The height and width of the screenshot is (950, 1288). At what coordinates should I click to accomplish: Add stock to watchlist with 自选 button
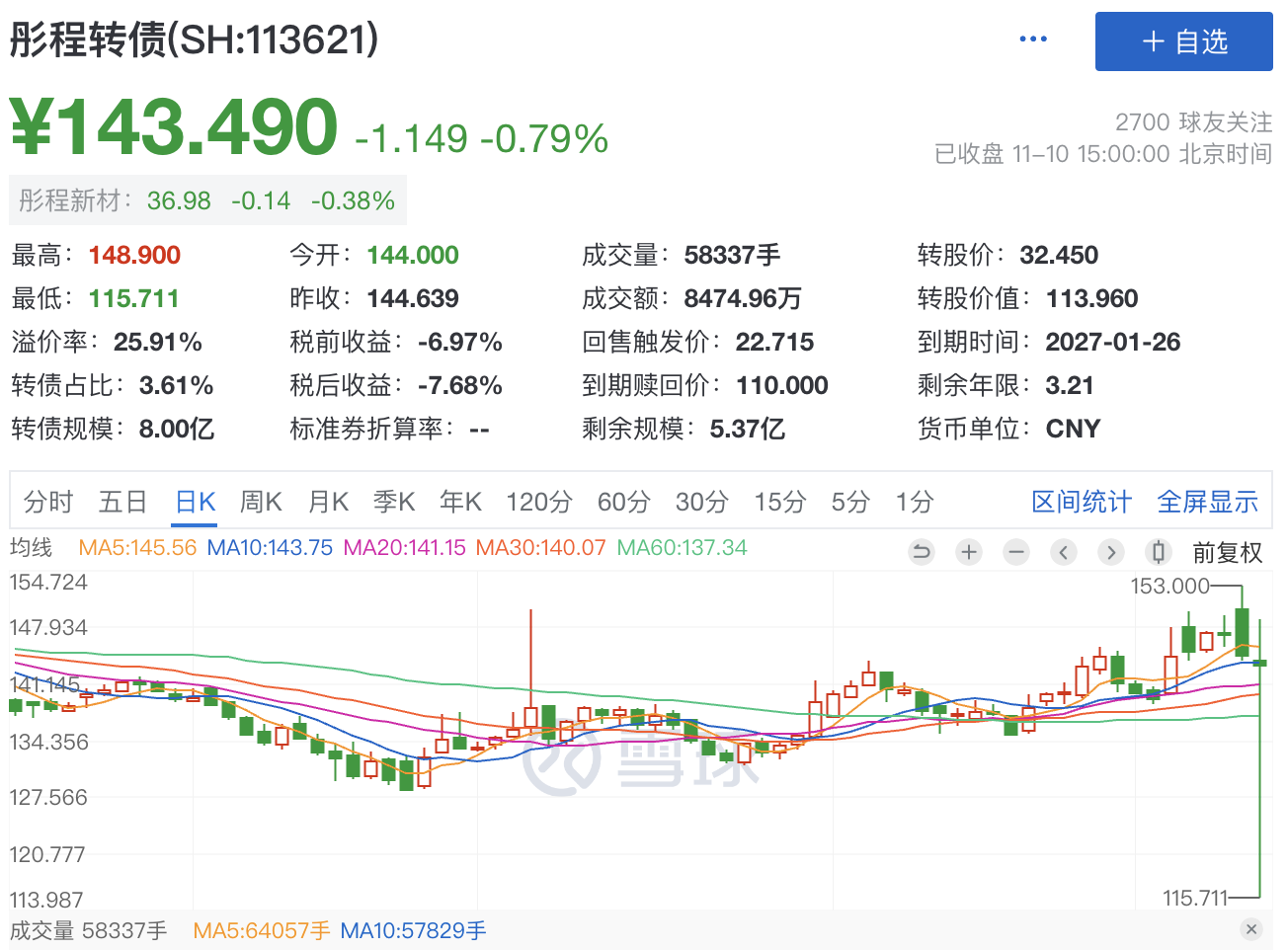(x=1183, y=41)
